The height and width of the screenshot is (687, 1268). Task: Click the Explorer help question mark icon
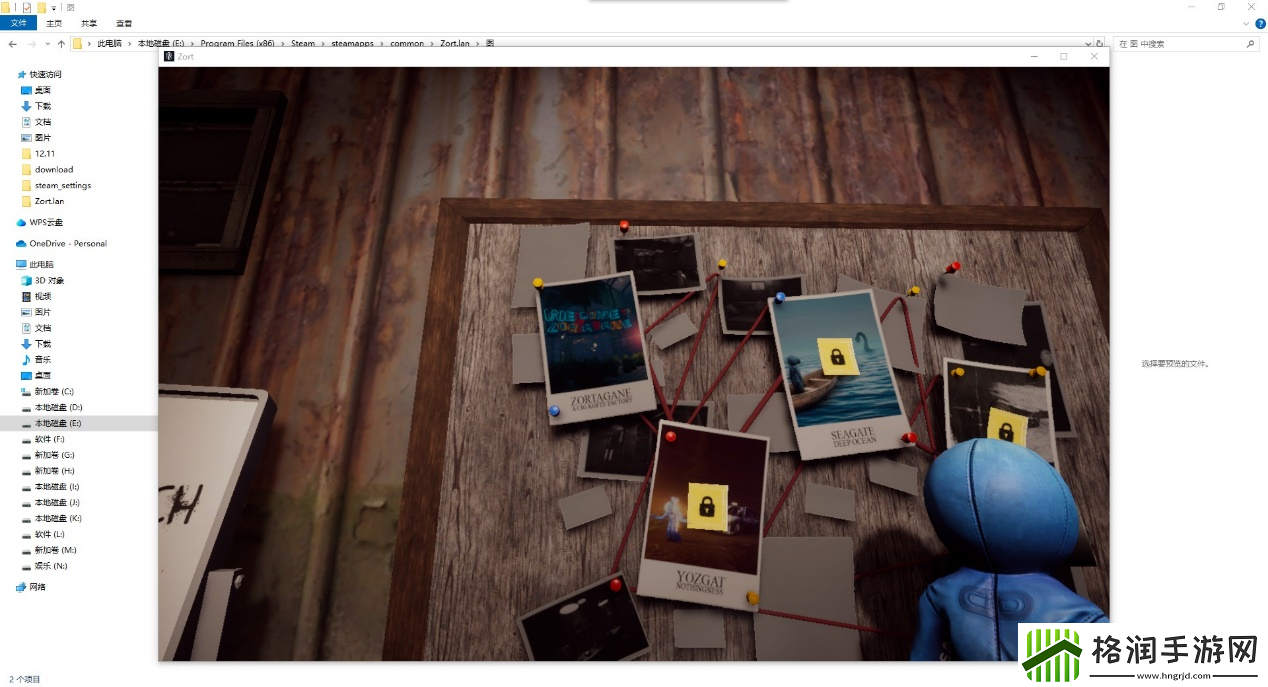click(1259, 23)
